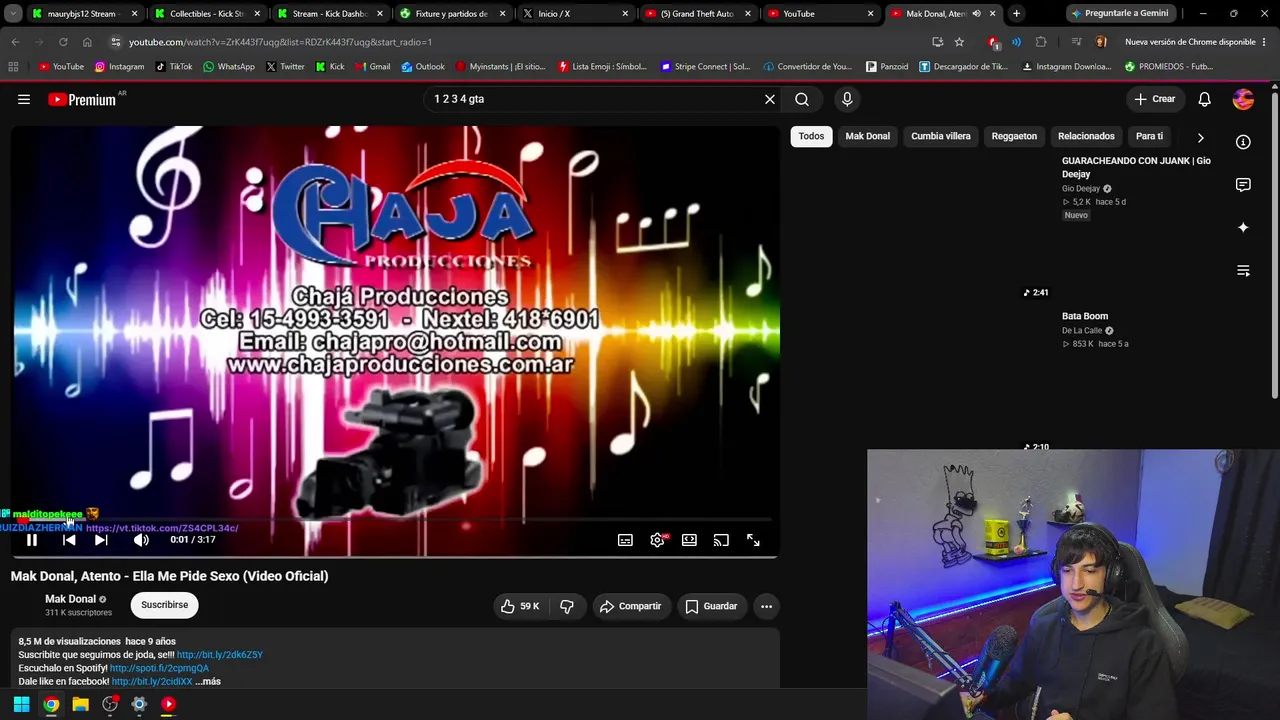
Task: Open the YouTube account avatar menu
Action: pyautogui.click(x=1244, y=99)
